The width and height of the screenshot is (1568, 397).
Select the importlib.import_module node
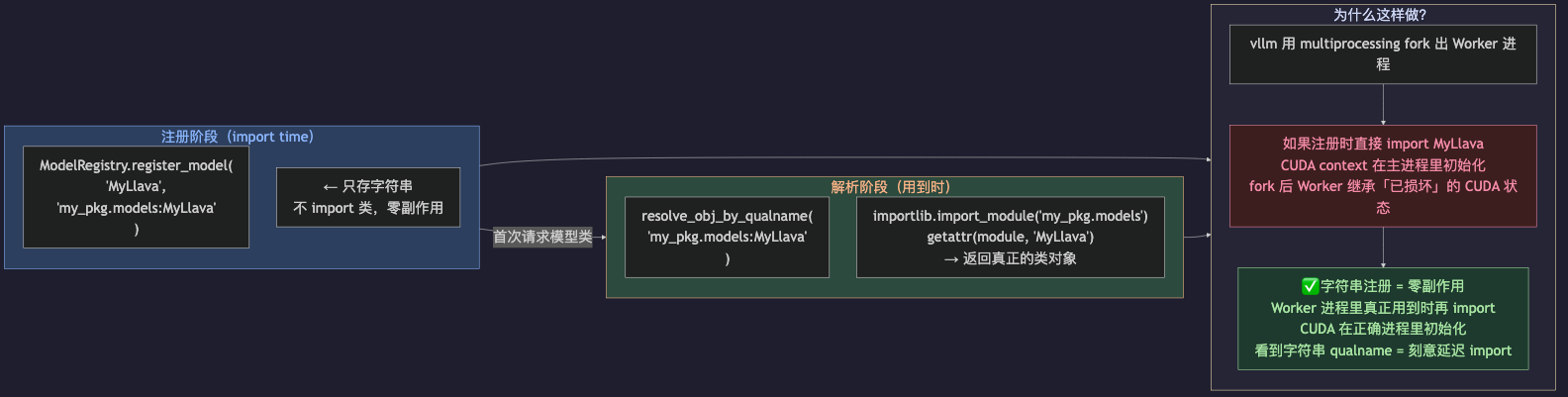pos(1010,237)
